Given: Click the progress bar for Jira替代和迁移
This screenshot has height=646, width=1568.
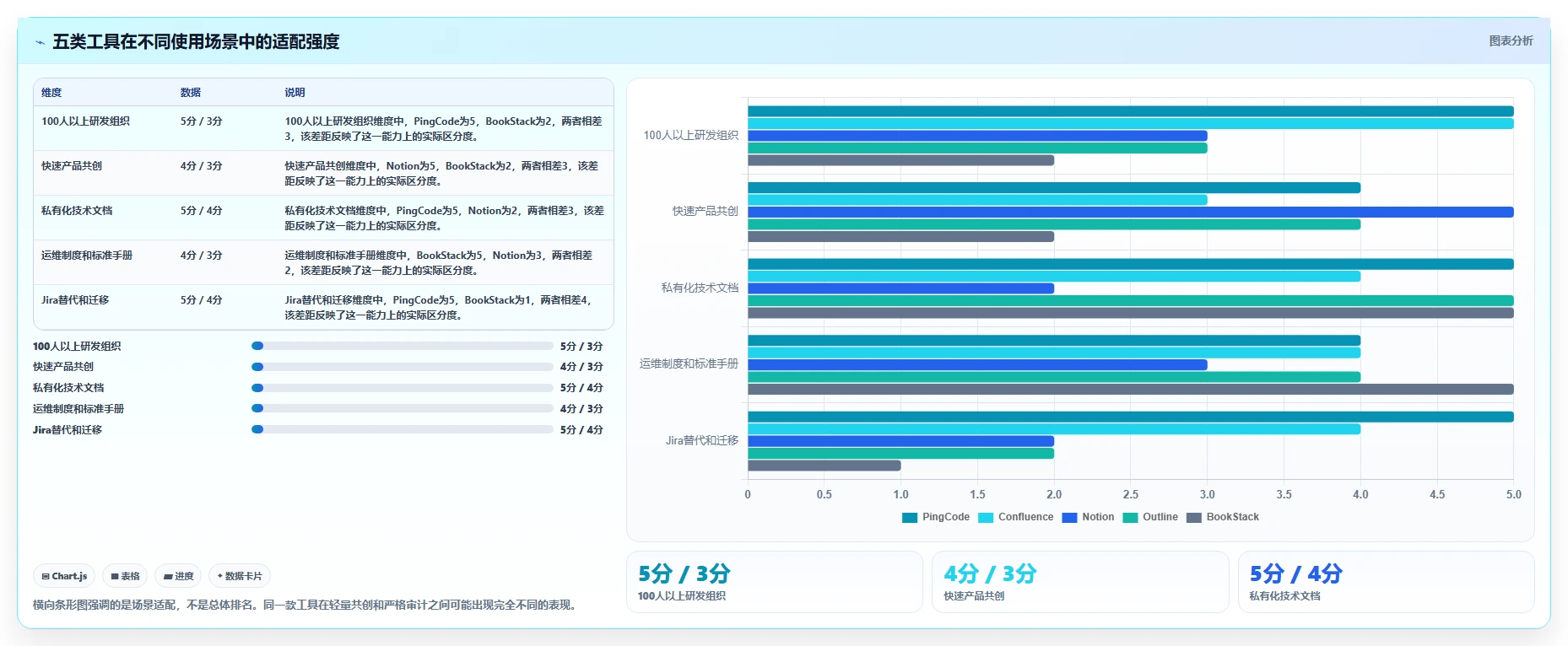Looking at the screenshot, I should click(403, 429).
